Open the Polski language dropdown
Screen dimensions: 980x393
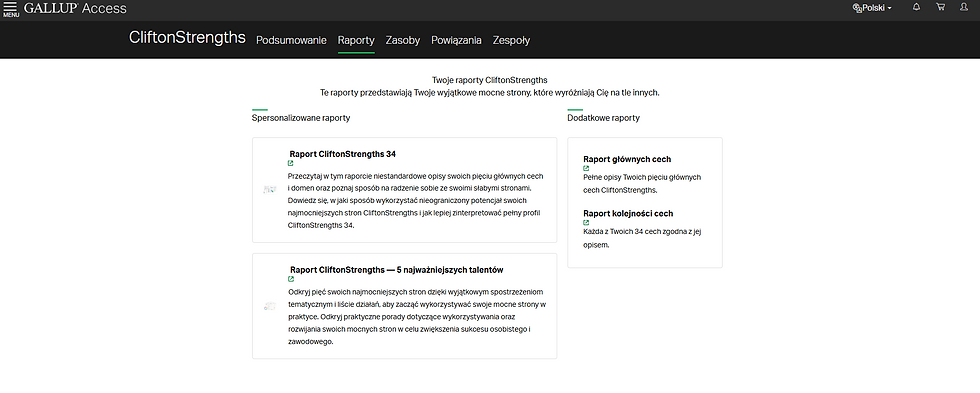pos(872,8)
